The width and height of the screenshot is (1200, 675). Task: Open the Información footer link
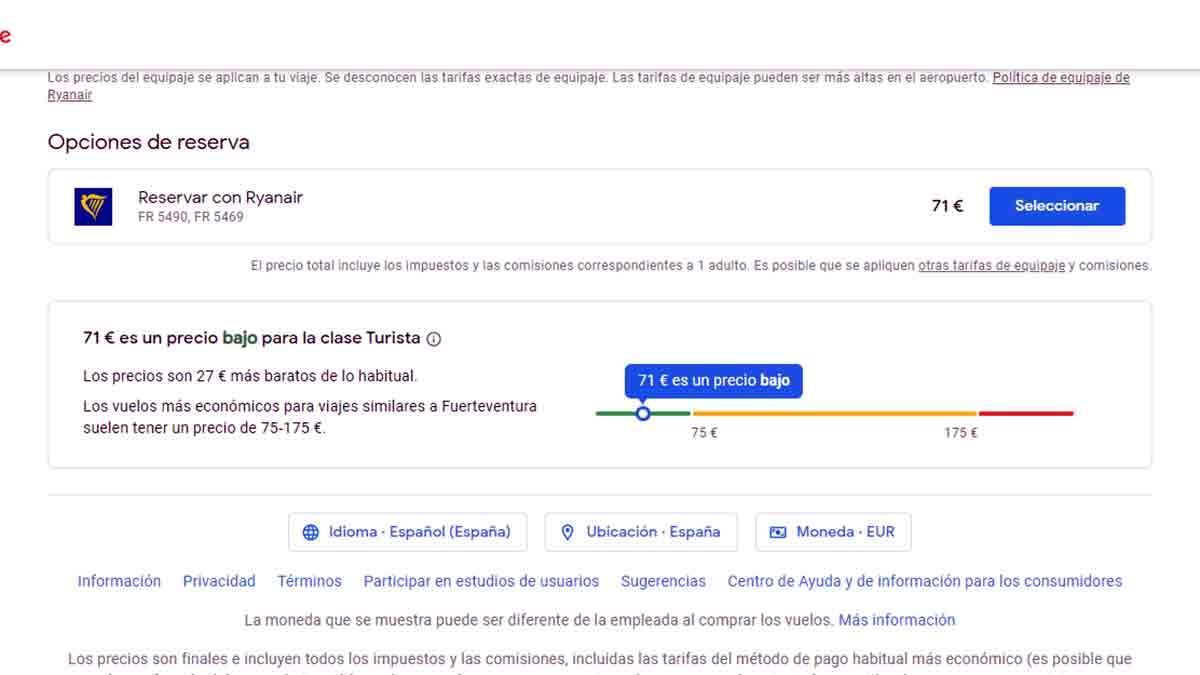click(119, 581)
